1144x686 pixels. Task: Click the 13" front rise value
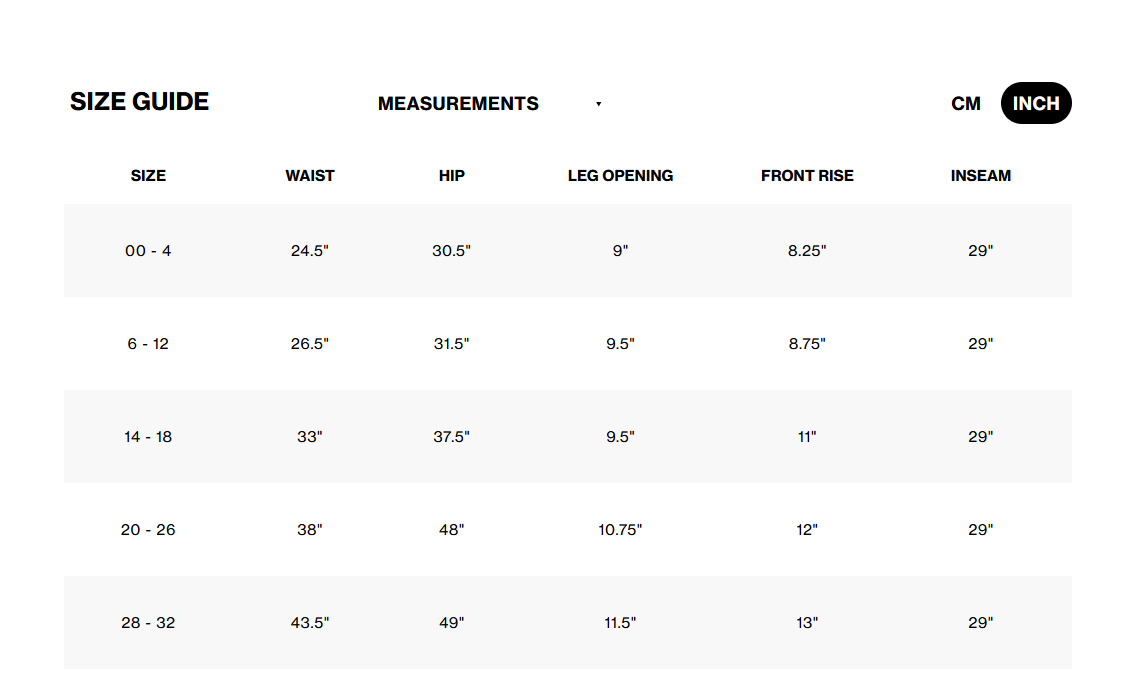click(x=807, y=623)
